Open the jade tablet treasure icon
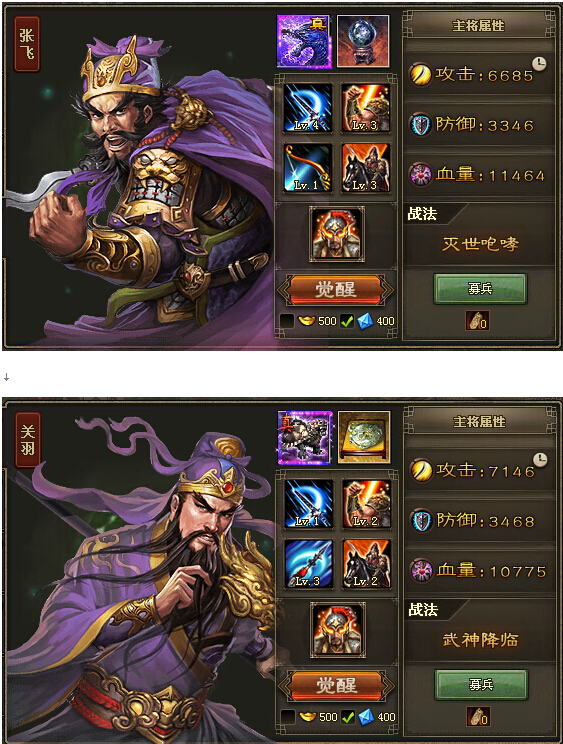The image size is (563, 744). click(364, 437)
